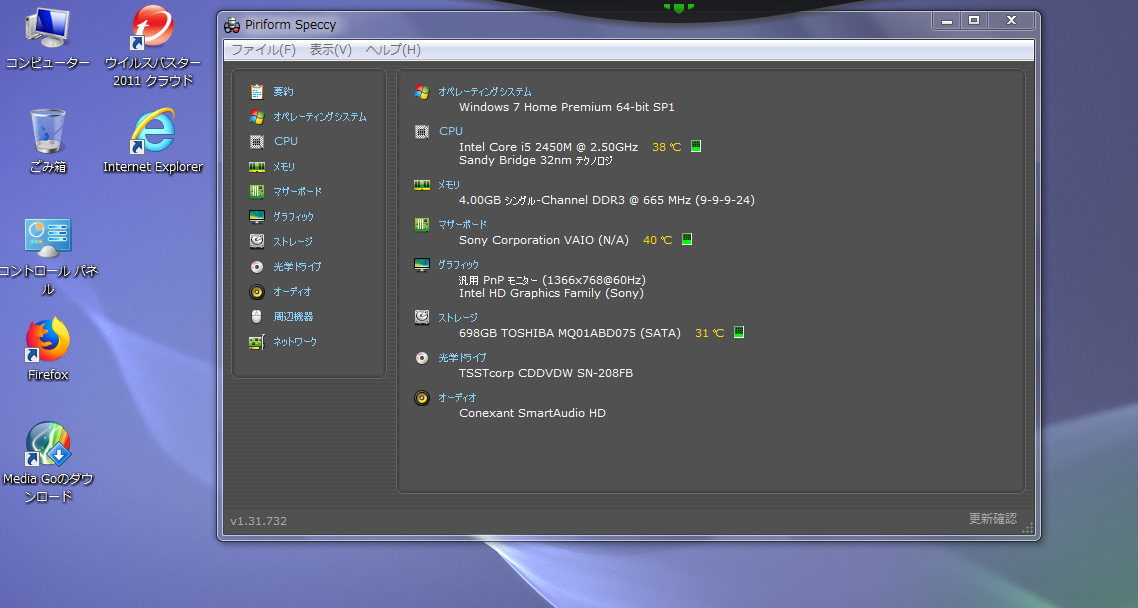Viewport: 1138px width, 608px height.
Task: Click the Intel Core i5 2450M @ 2.50GHz text
Action: click(x=549, y=147)
